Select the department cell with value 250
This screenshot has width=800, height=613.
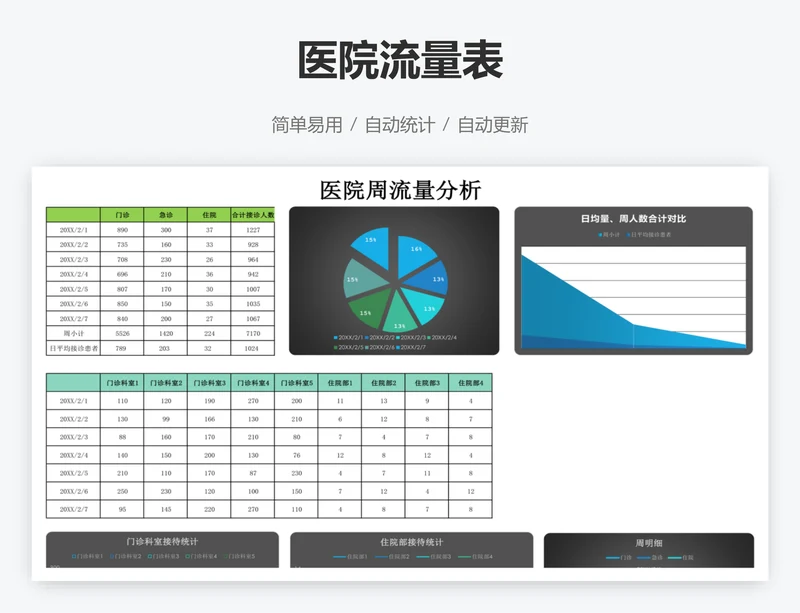pyautogui.click(x=122, y=491)
